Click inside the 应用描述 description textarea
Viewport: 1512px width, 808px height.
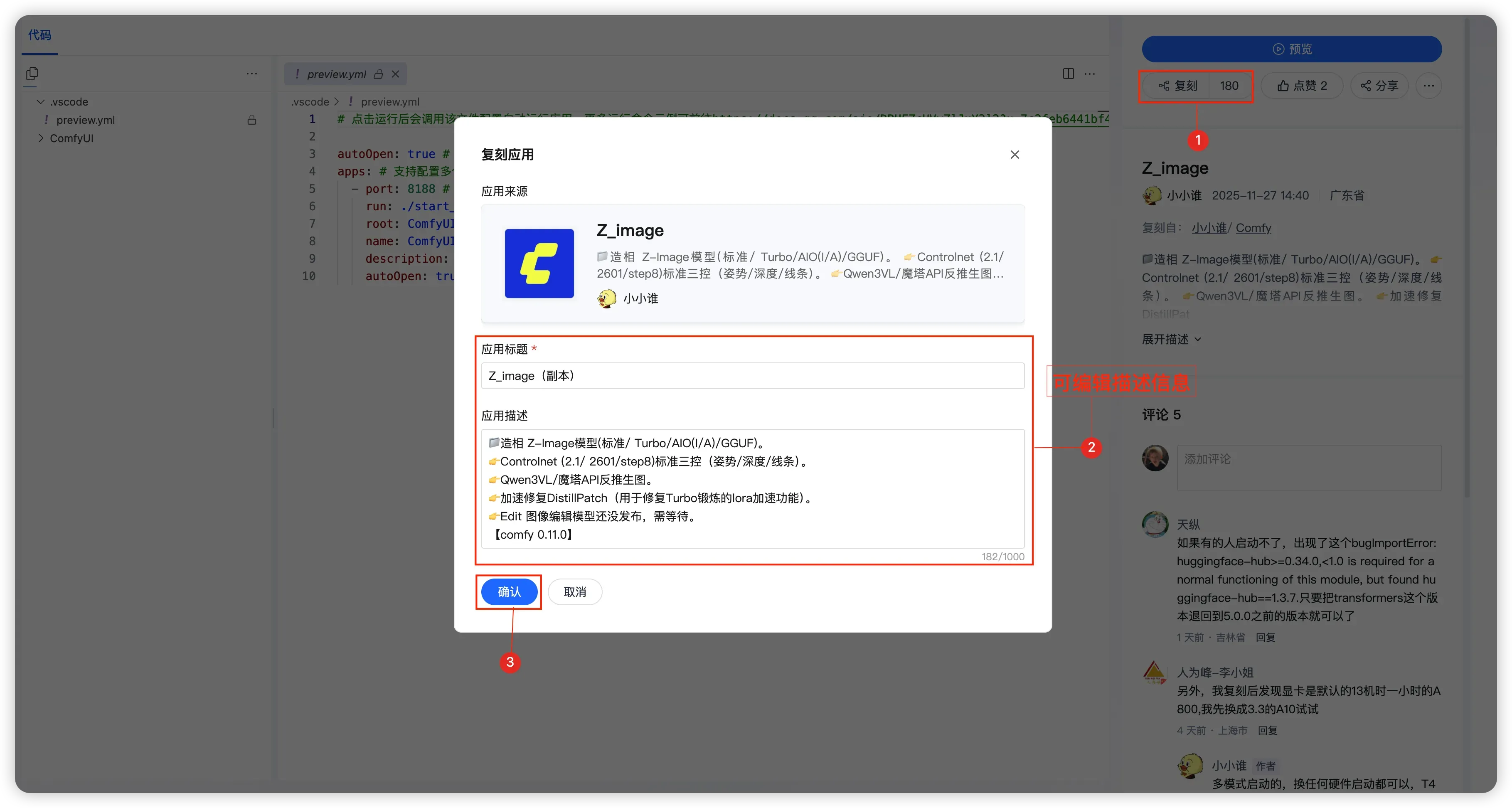click(753, 488)
